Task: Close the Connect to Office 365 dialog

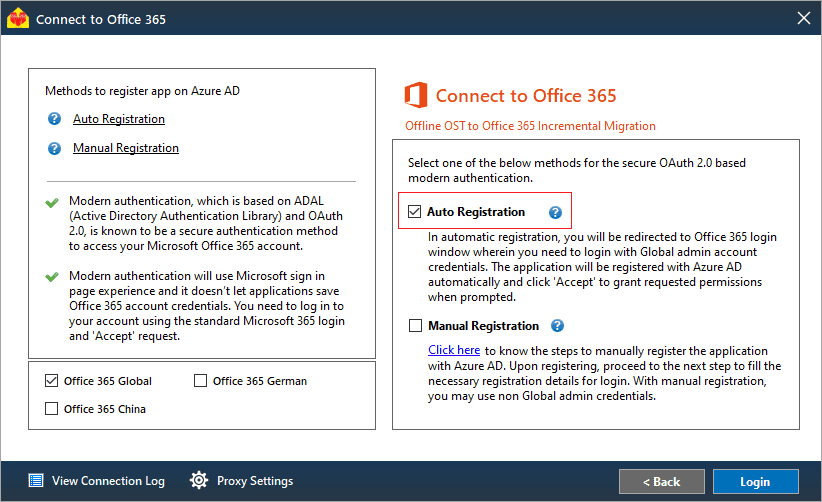Action: pos(804,18)
